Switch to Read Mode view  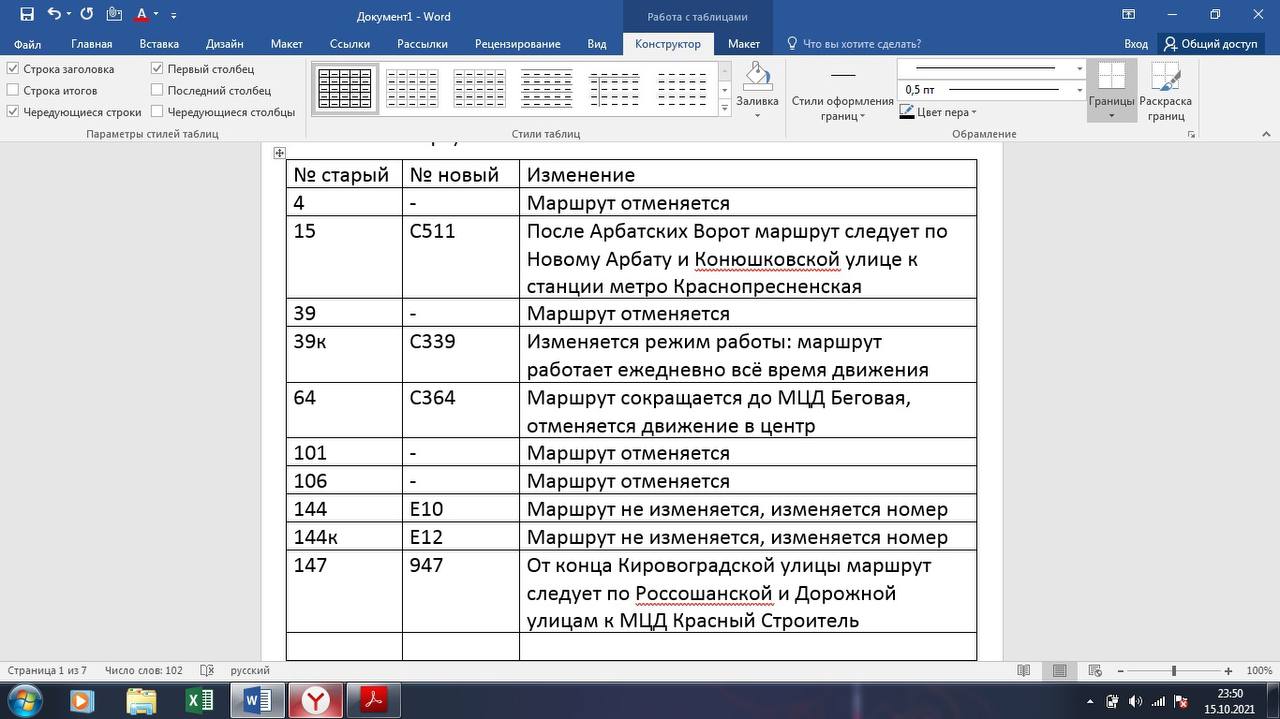tap(1023, 671)
